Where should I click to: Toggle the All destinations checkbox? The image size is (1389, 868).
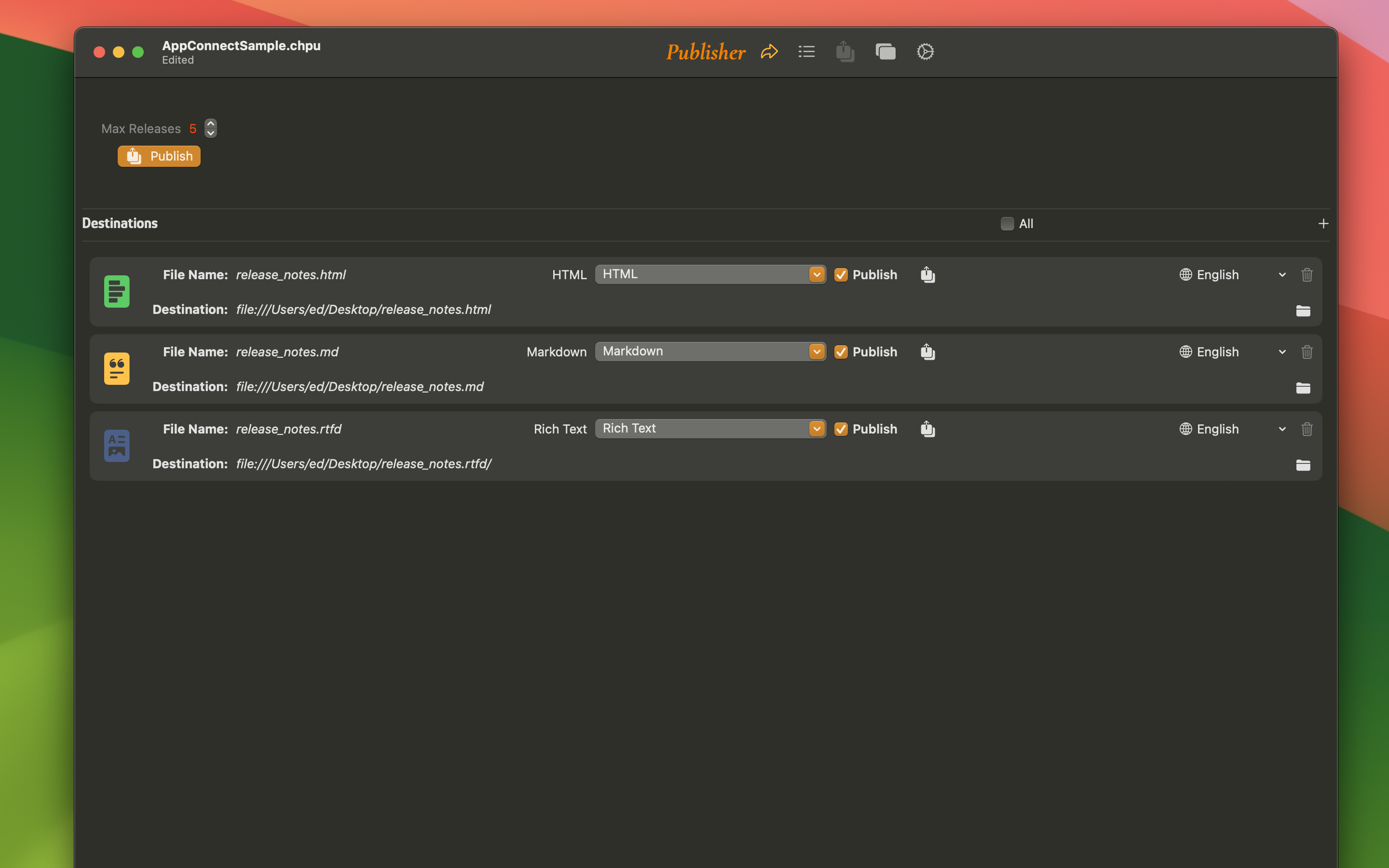(1007, 224)
